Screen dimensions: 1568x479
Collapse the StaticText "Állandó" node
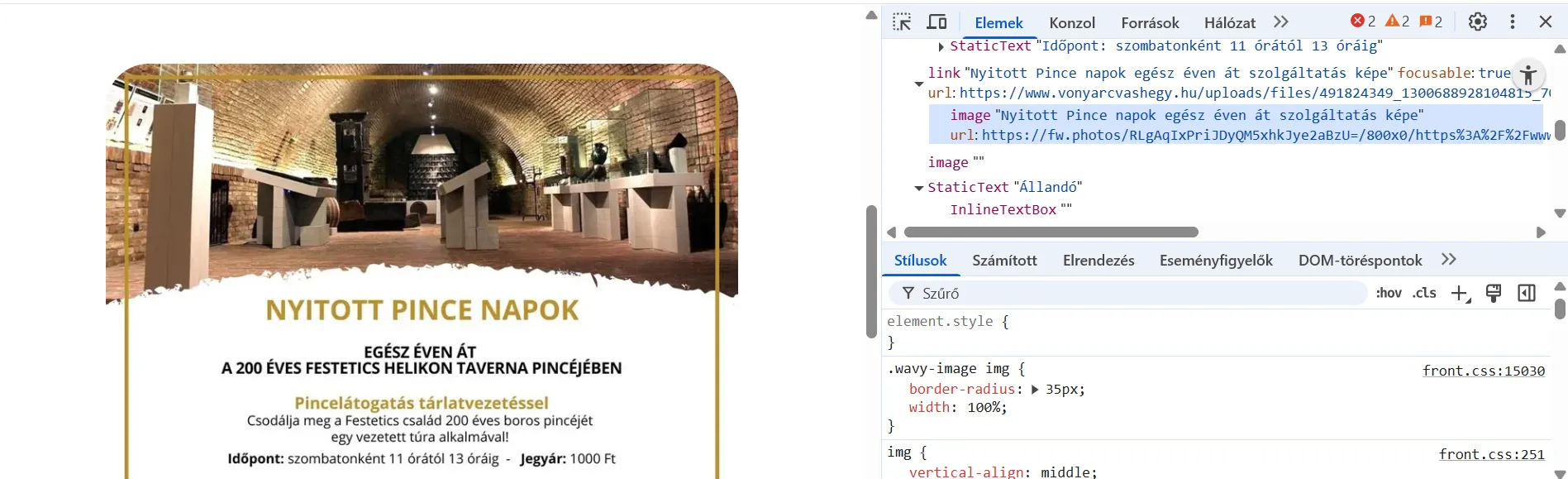coord(918,188)
